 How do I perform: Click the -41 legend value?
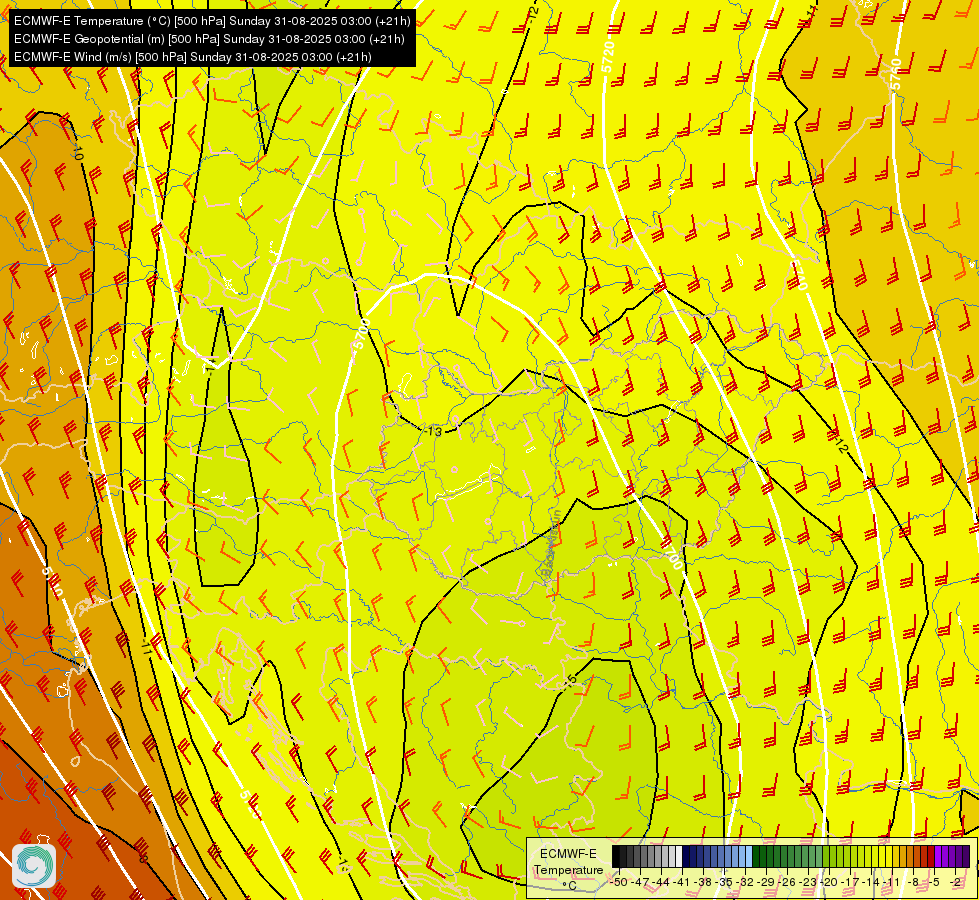pos(681,882)
